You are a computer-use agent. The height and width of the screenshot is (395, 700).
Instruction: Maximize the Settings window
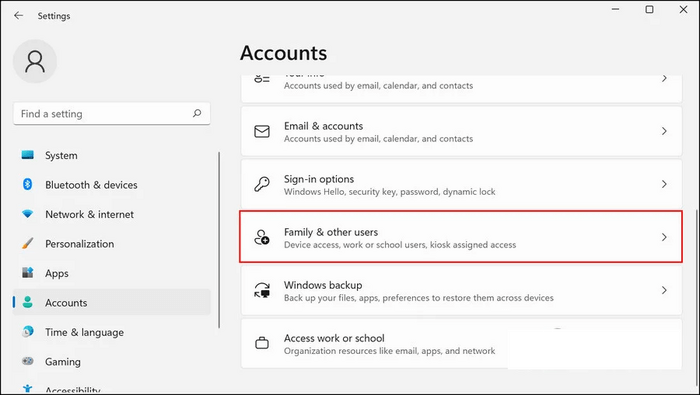[x=649, y=9]
